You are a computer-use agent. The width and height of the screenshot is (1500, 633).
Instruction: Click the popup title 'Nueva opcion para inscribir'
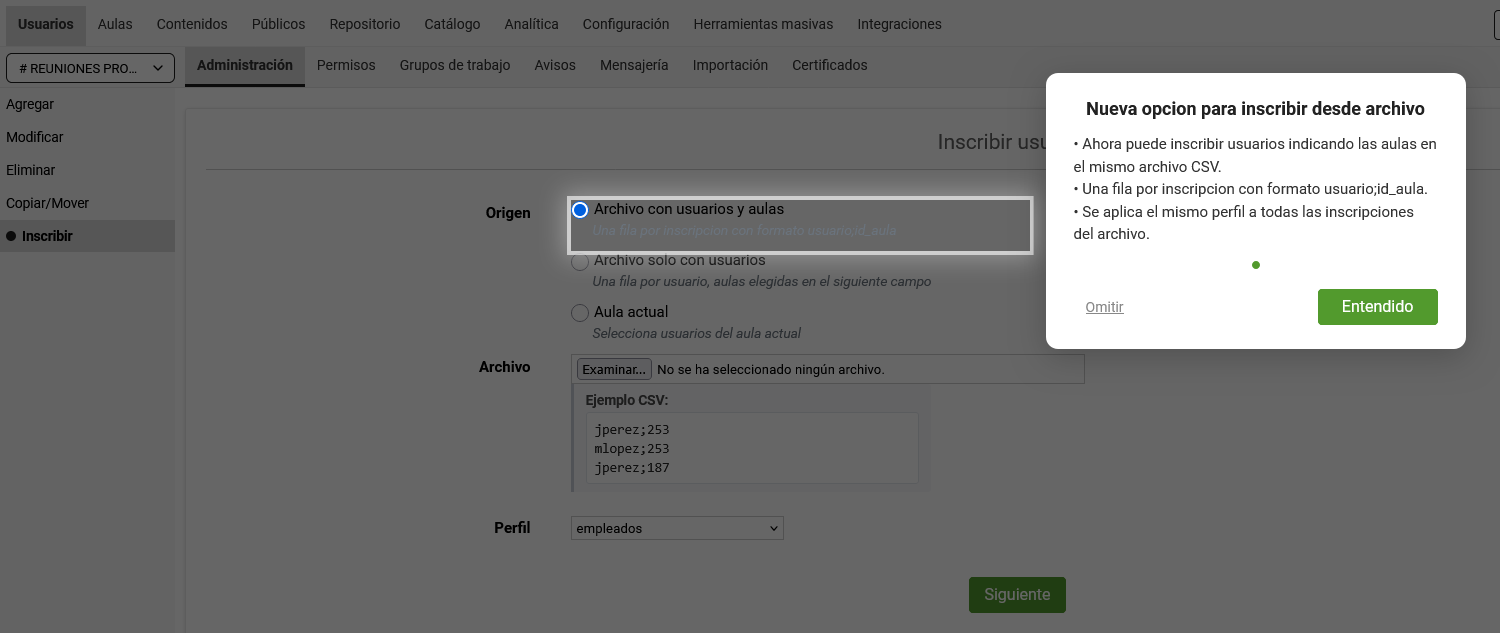(1256, 108)
